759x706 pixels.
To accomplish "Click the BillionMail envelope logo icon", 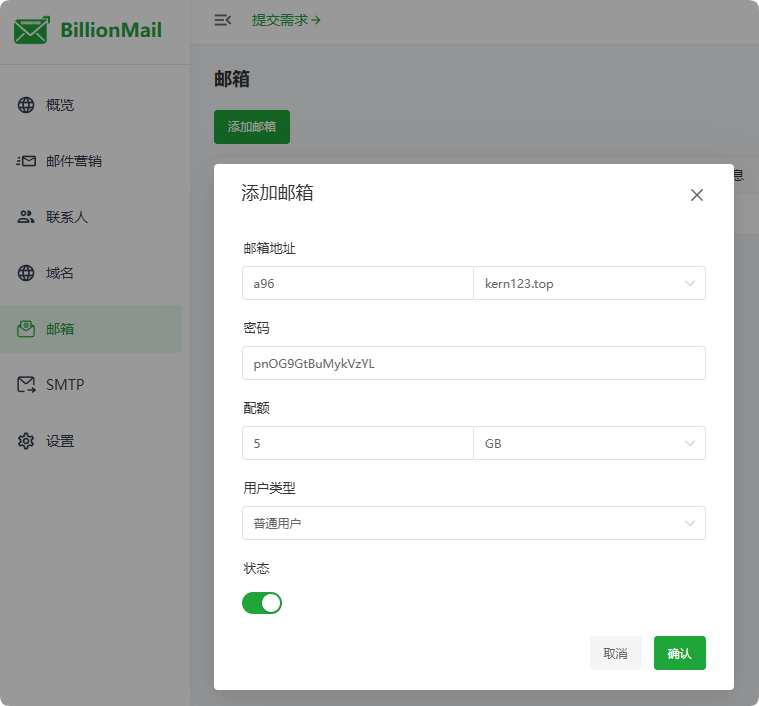I will [31, 30].
